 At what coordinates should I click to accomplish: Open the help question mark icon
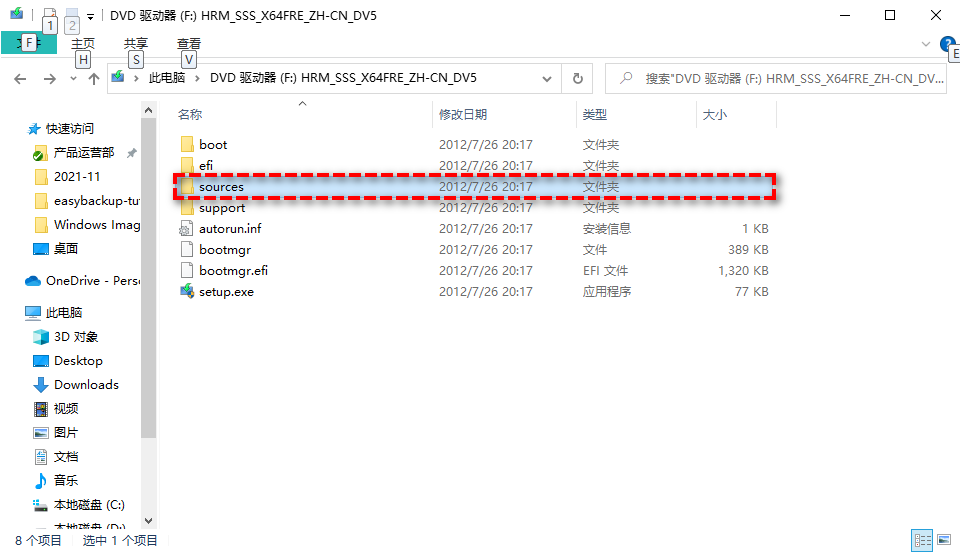947,44
